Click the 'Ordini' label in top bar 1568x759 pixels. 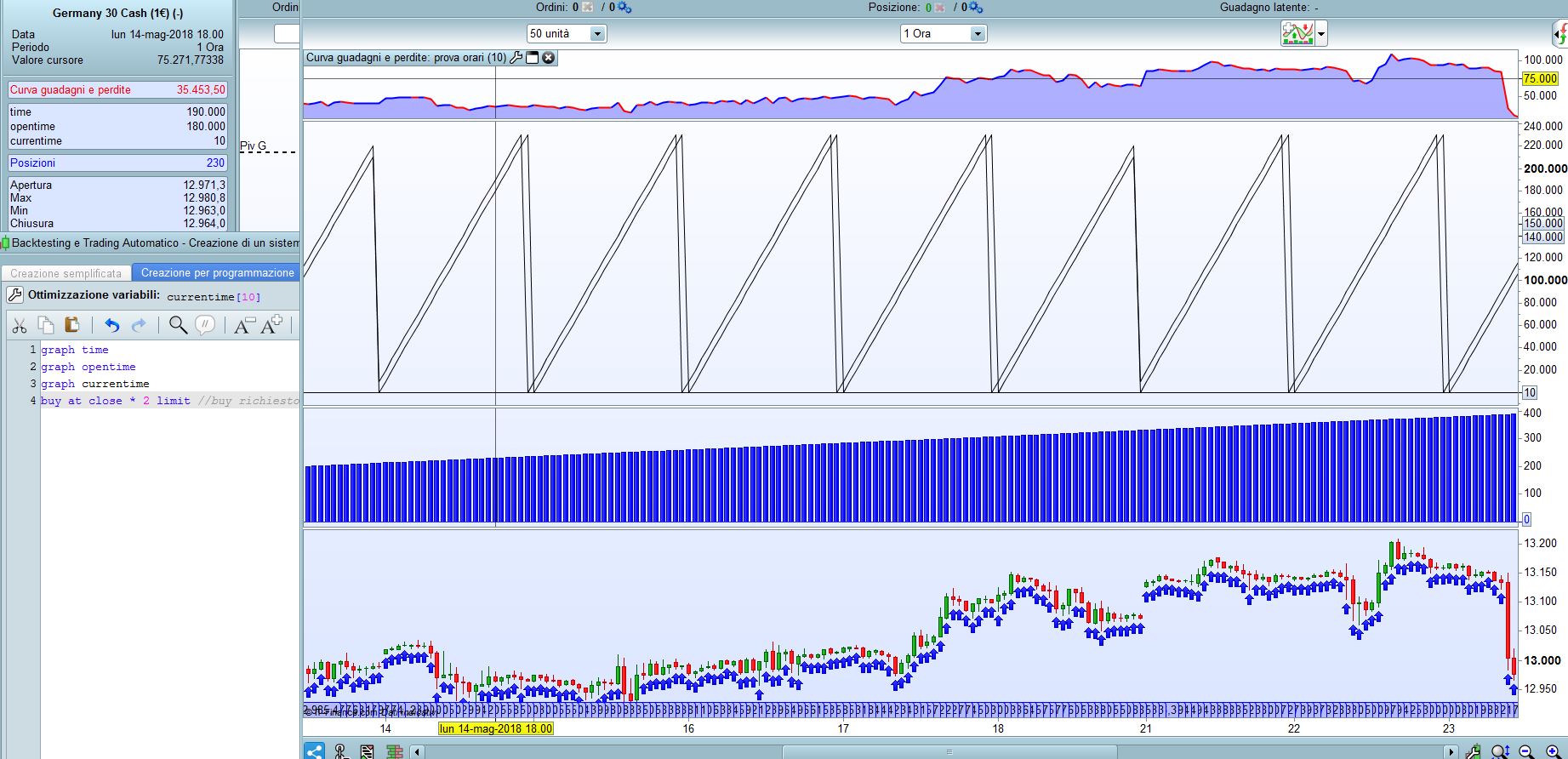[x=551, y=8]
